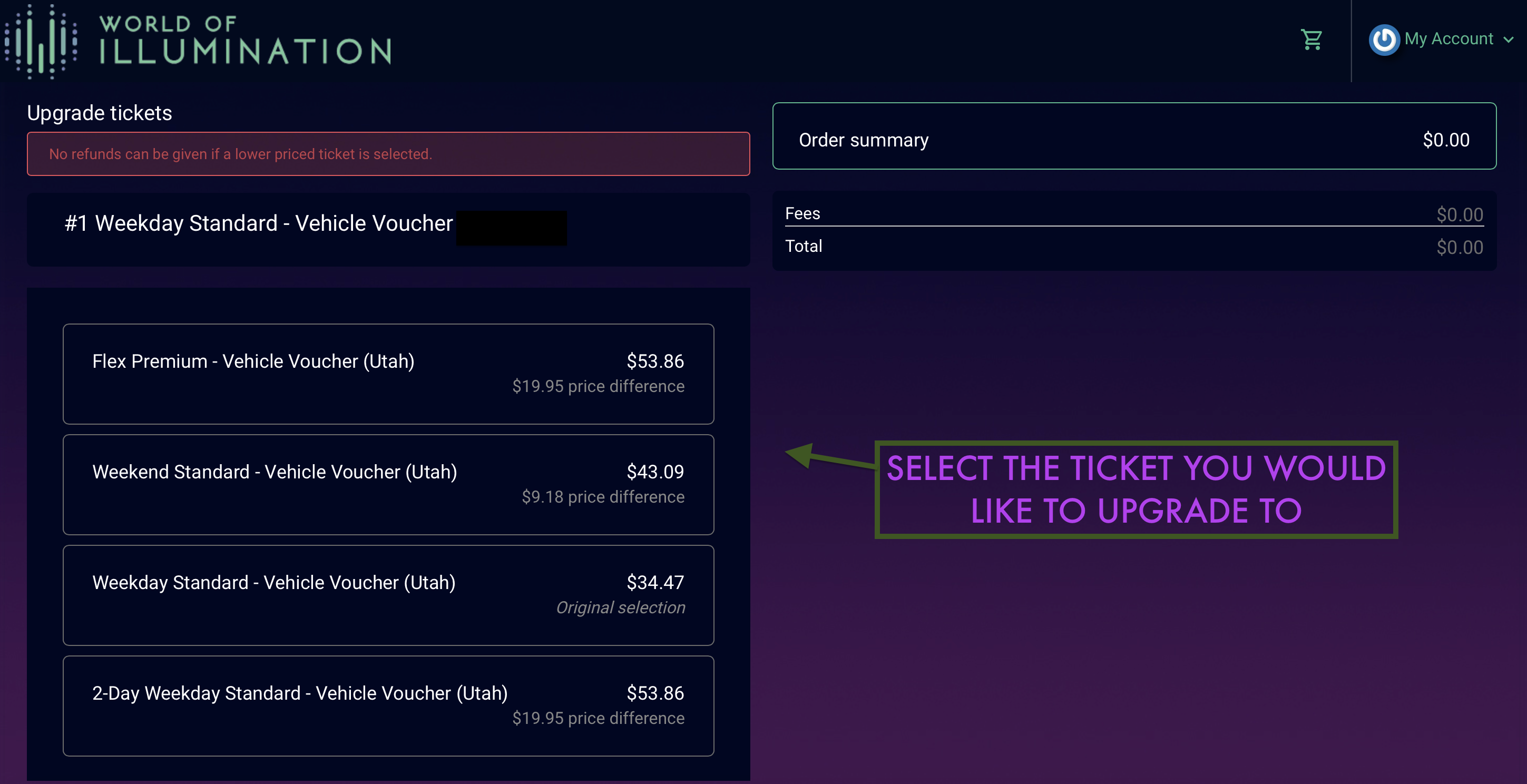Select Flex Premium - Vehicle Voucher (Utah)
Image resolution: width=1527 pixels, height=784 pixels.
pyautogui.click(x=388, y=374)
